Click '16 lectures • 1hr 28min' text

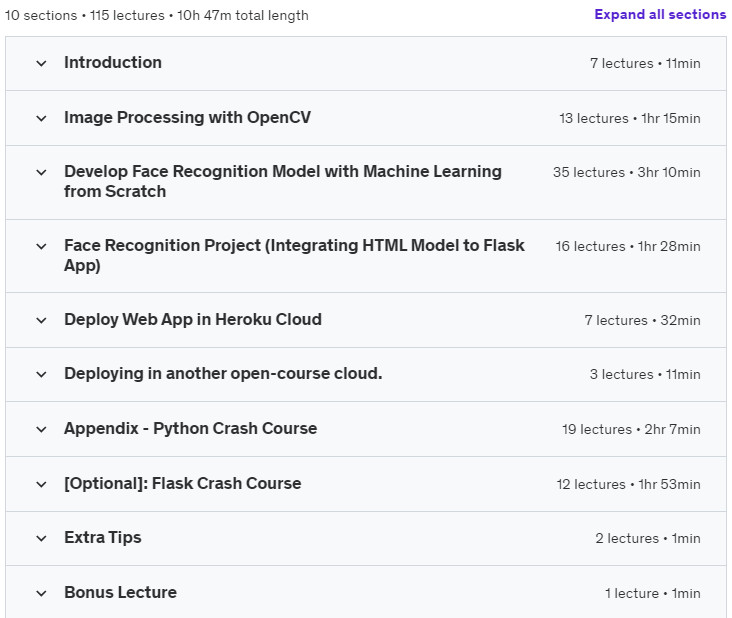(628, 246)
